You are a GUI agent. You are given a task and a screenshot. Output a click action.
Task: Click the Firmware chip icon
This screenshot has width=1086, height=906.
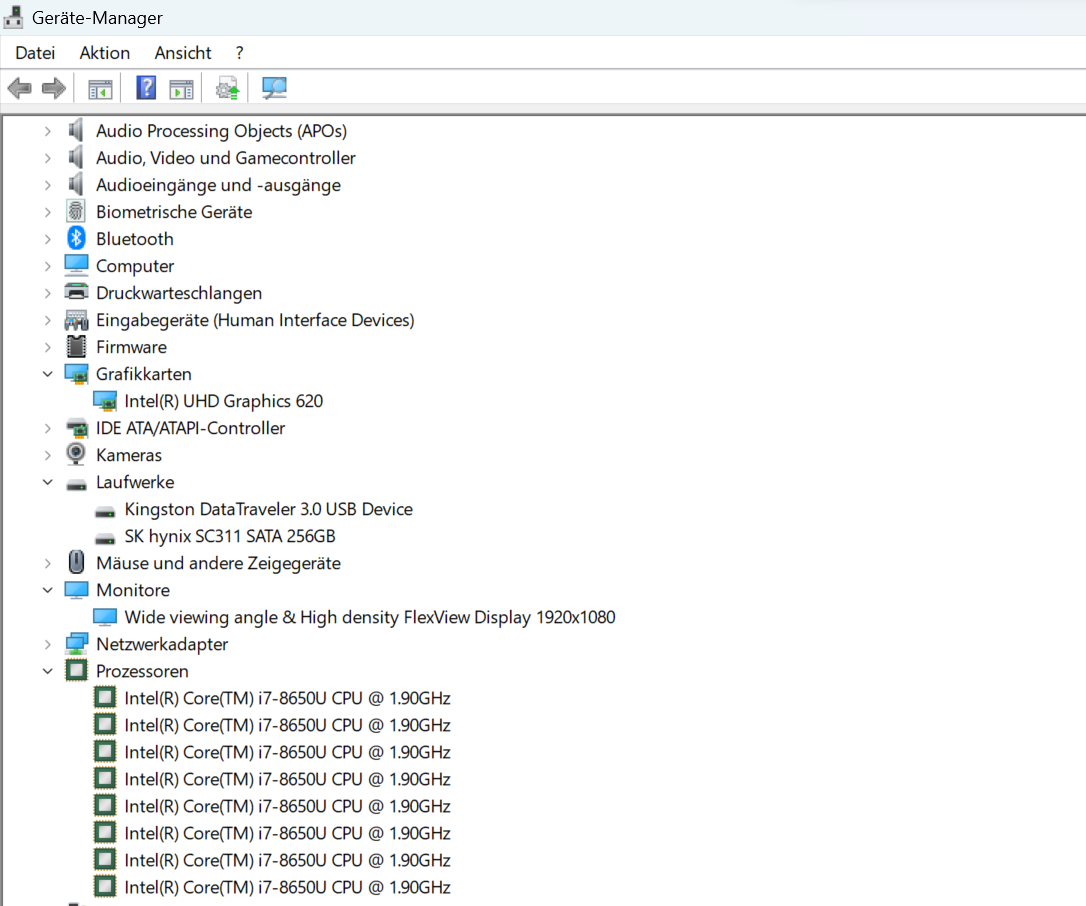click(76, 346)
